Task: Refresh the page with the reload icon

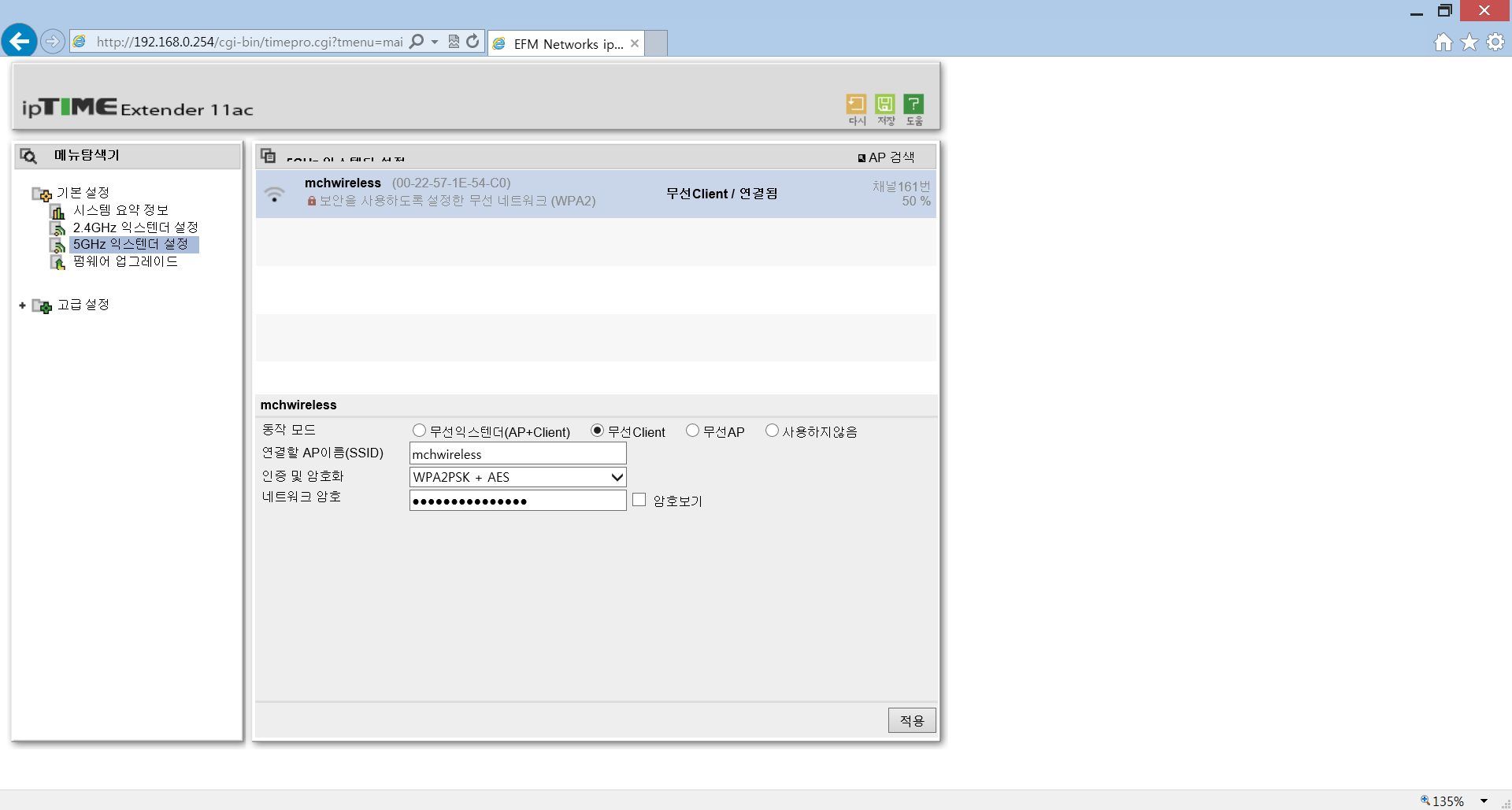Action: [472, 41]
